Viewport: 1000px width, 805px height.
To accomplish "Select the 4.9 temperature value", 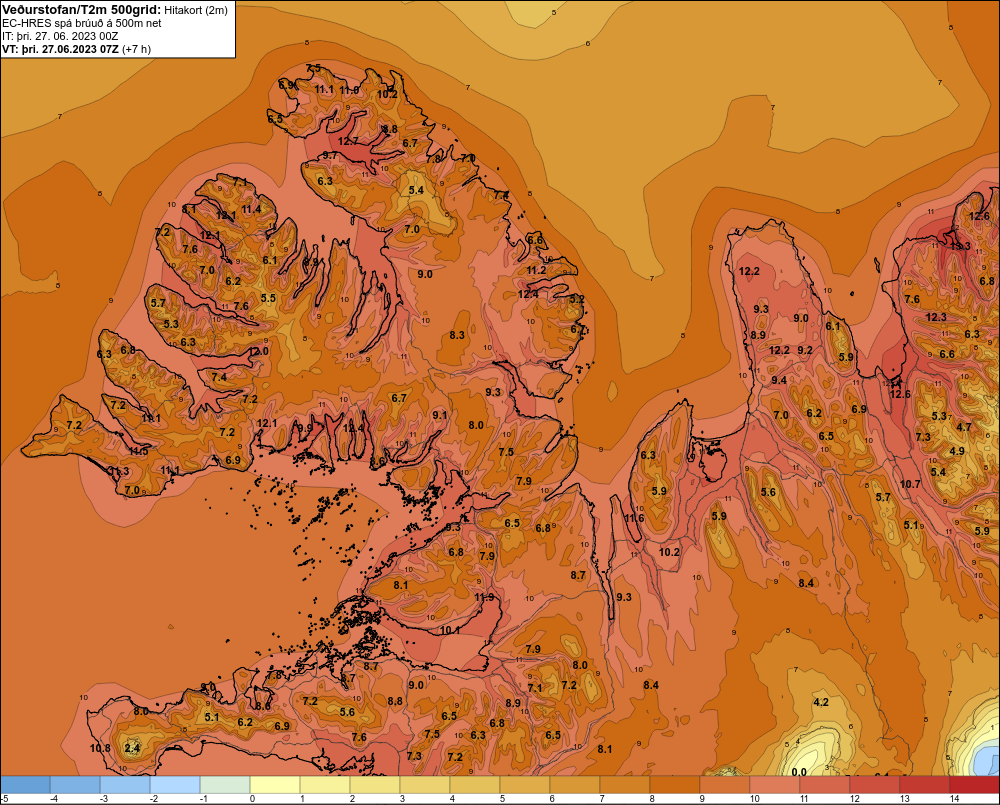I will click(957, 450).
